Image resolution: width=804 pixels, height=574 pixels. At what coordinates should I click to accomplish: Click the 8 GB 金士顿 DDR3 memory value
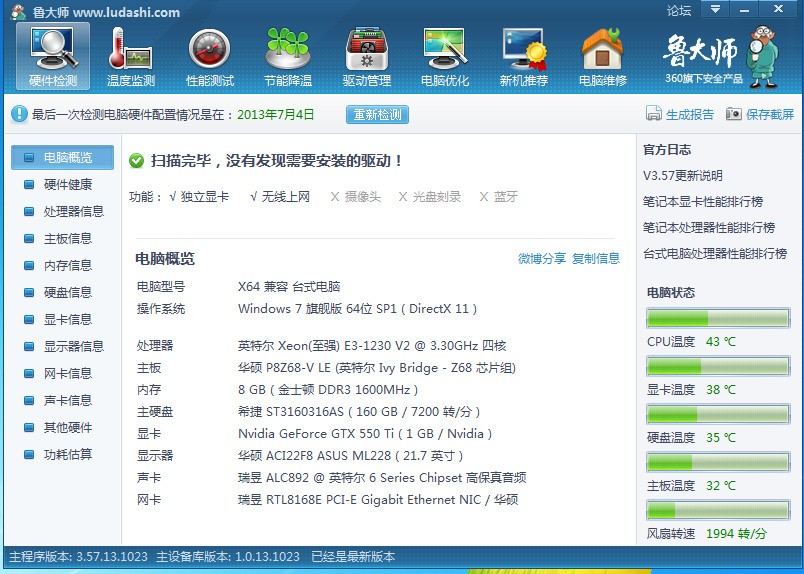pyautogui.click(x=328, y=390)
